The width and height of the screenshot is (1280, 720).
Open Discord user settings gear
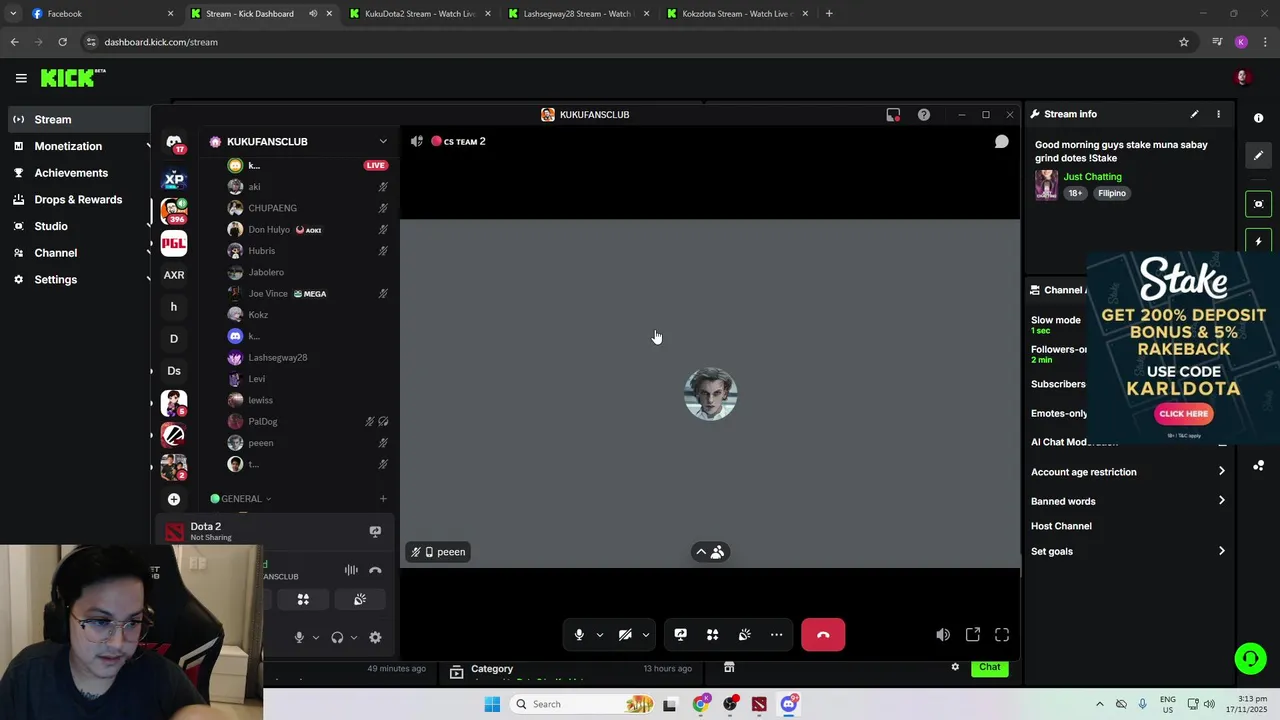[375, 637]
